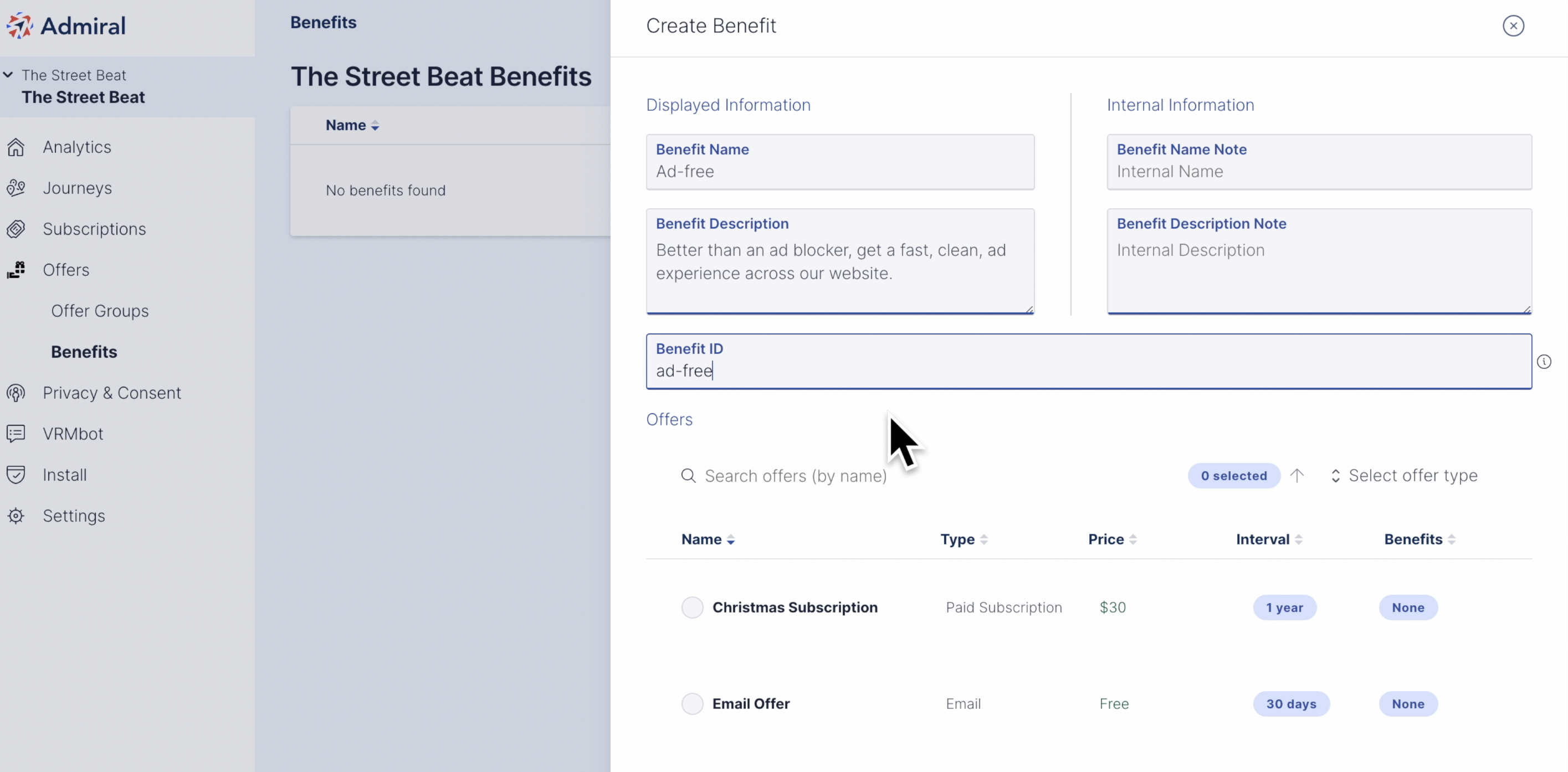Click the VRMbot chat icon

click(16, 434)
